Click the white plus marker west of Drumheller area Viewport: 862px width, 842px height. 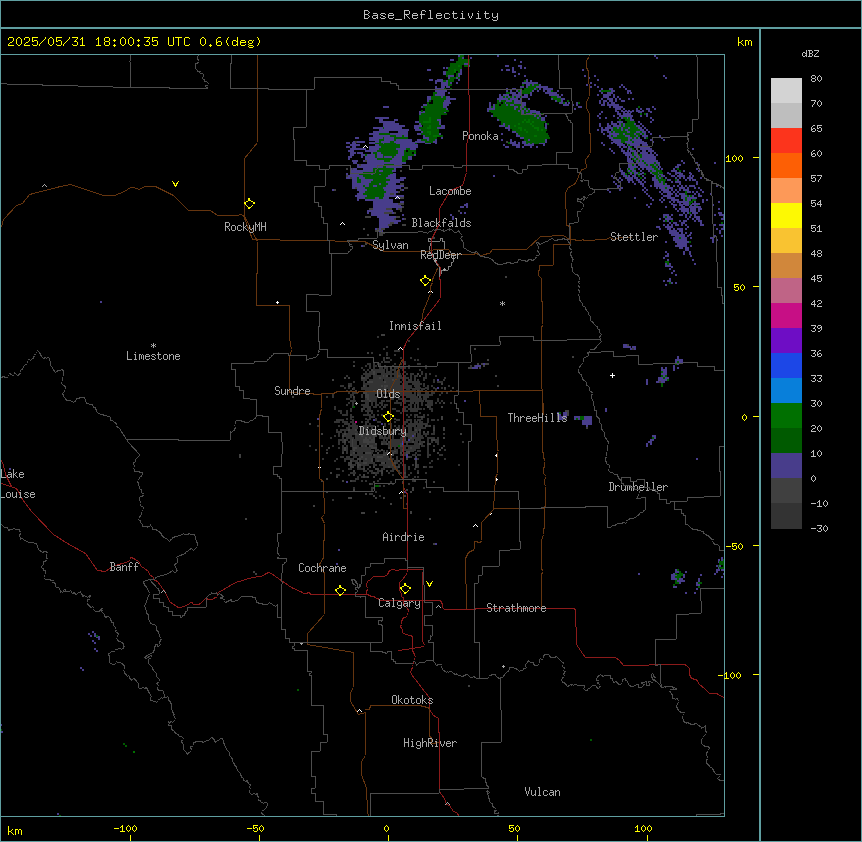pos(612,375)
